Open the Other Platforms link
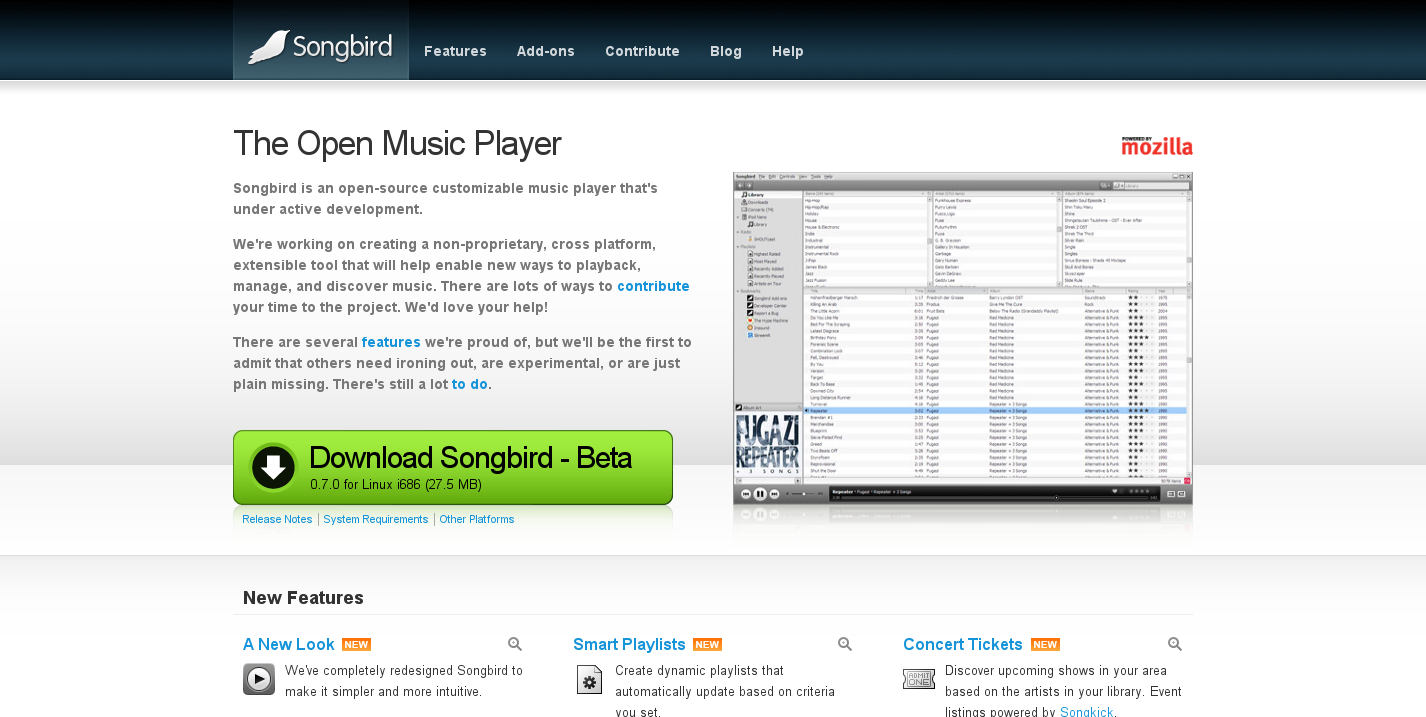Screen dimensions: 1426x717 click(x=477, y=519)
